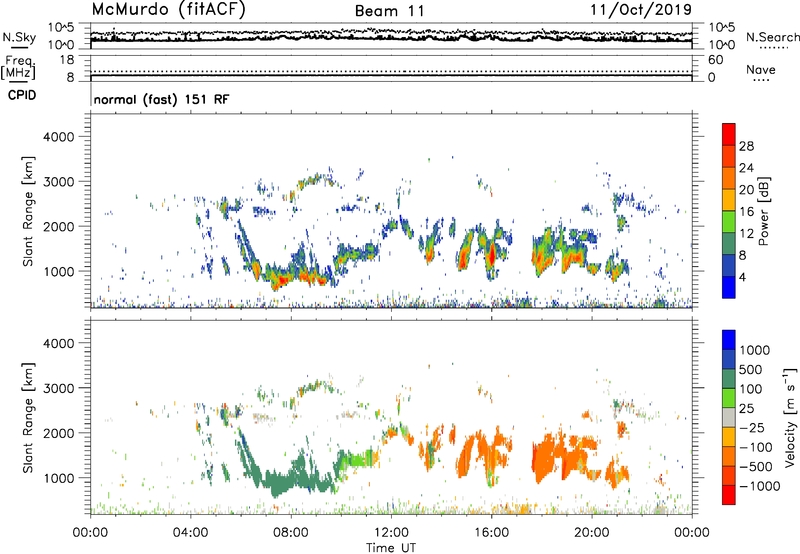The height and width of the screenshot is (554, 800).
Task: Click the '-1000' tick on Velocity colorbar
Action: point(759,486)
